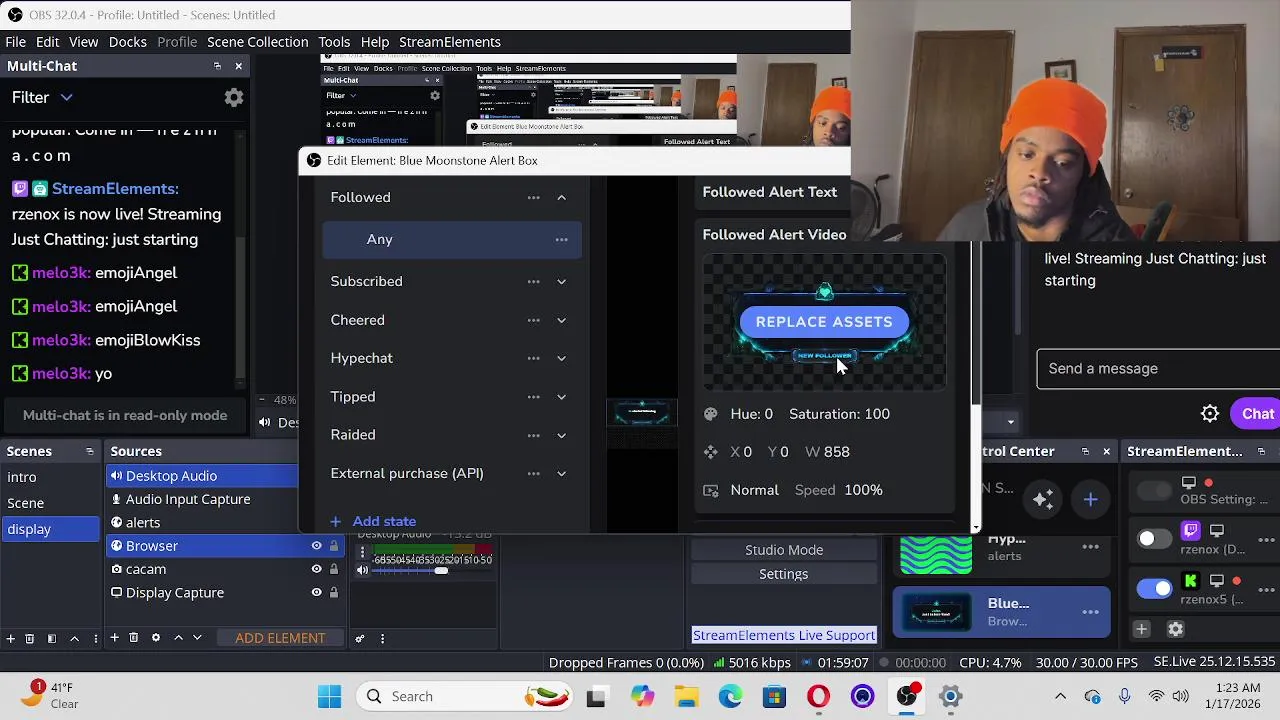Hide the Display Capture source
The width and height of the screenshot is (1280, 720).
click(316, 593)
